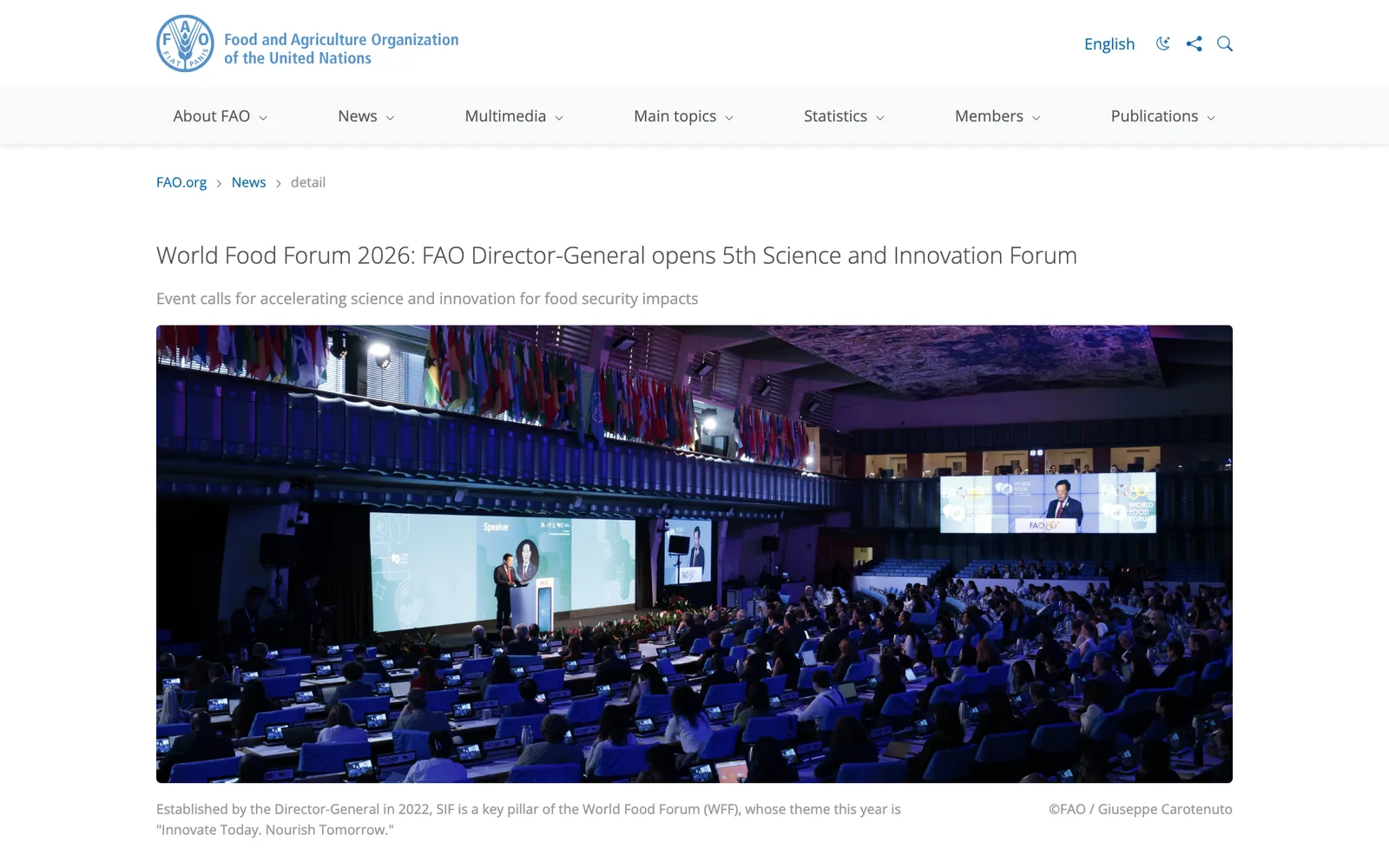Viewport: 1389px width, 868px height.
Task: Expand the Members menu
Action: click(x=997, y=116)
